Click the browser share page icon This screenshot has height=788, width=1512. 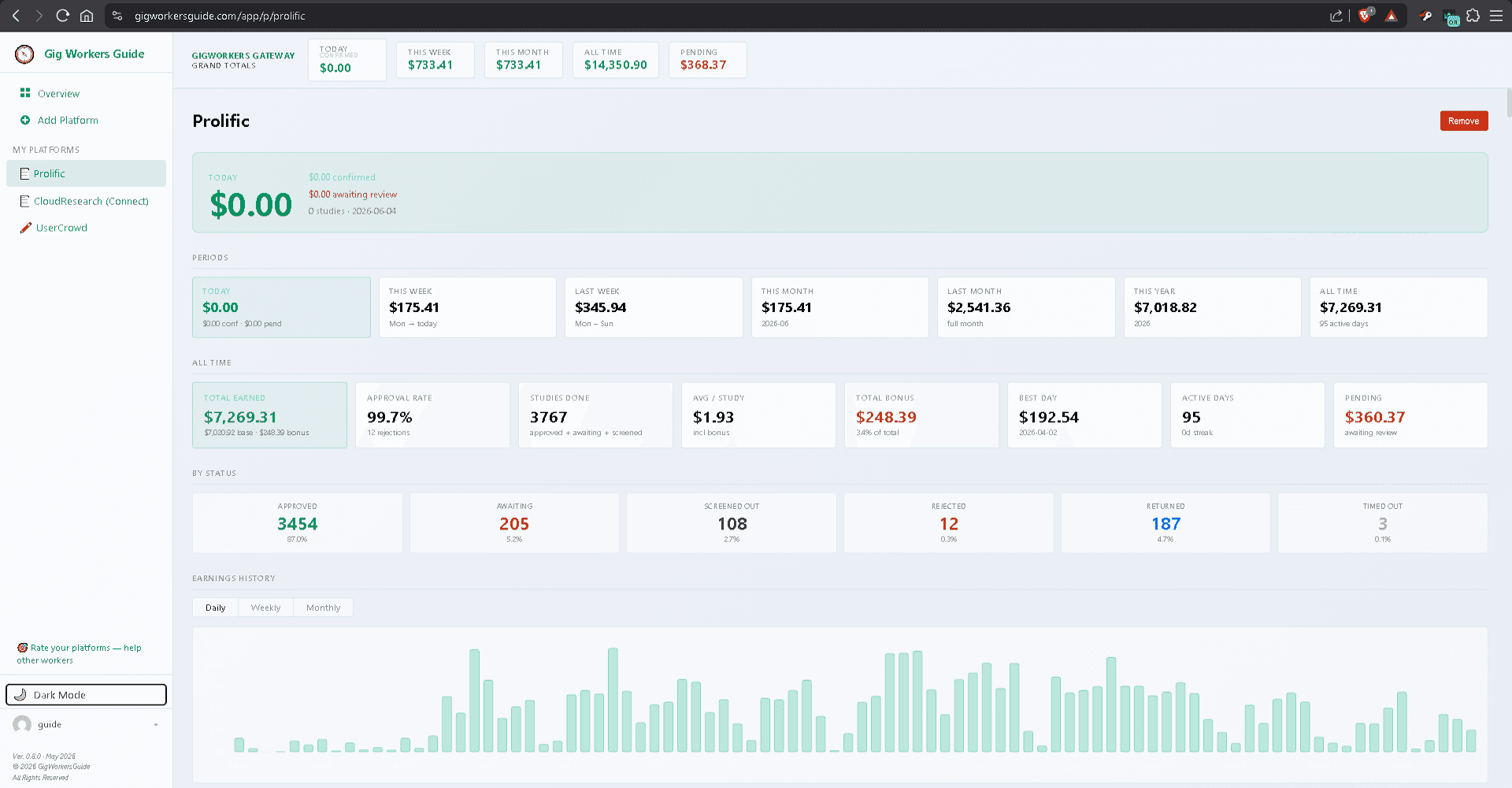click(1336, 16)
